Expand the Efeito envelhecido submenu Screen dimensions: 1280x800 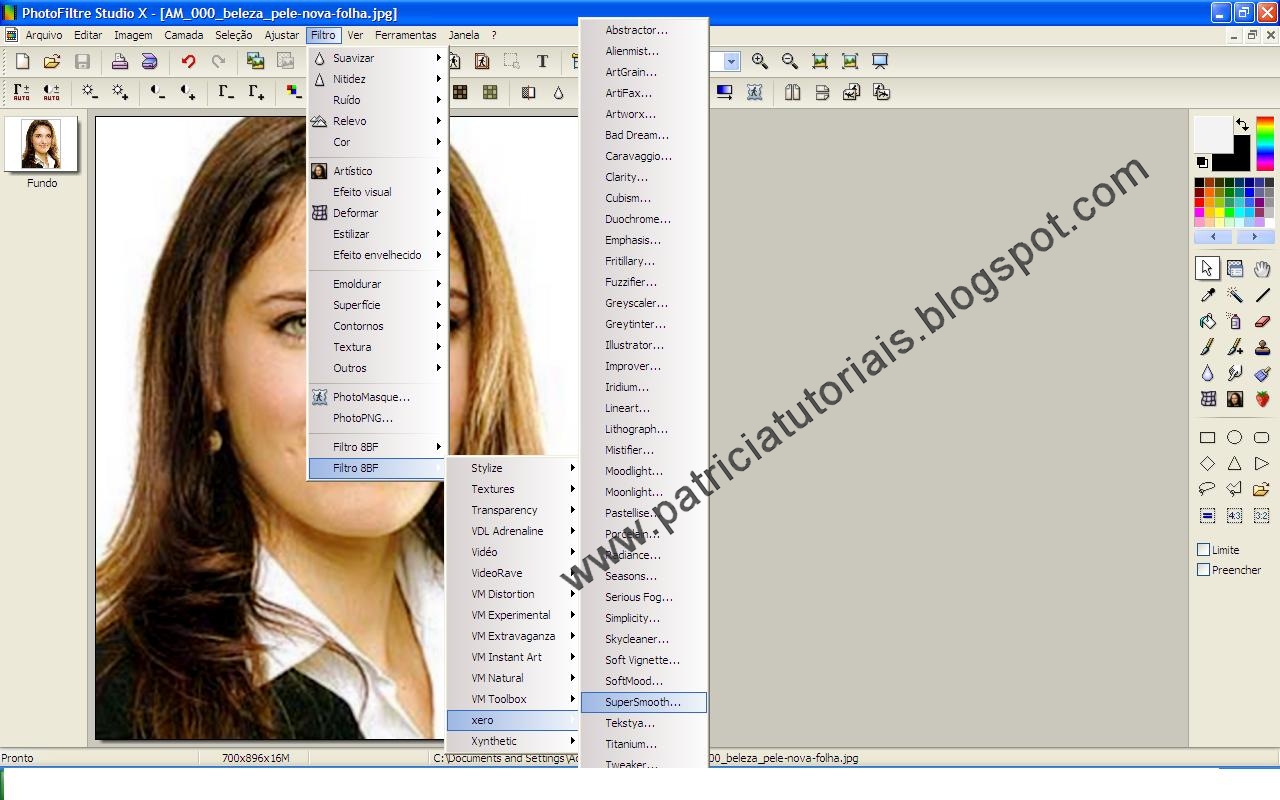[x=378, y=255]
